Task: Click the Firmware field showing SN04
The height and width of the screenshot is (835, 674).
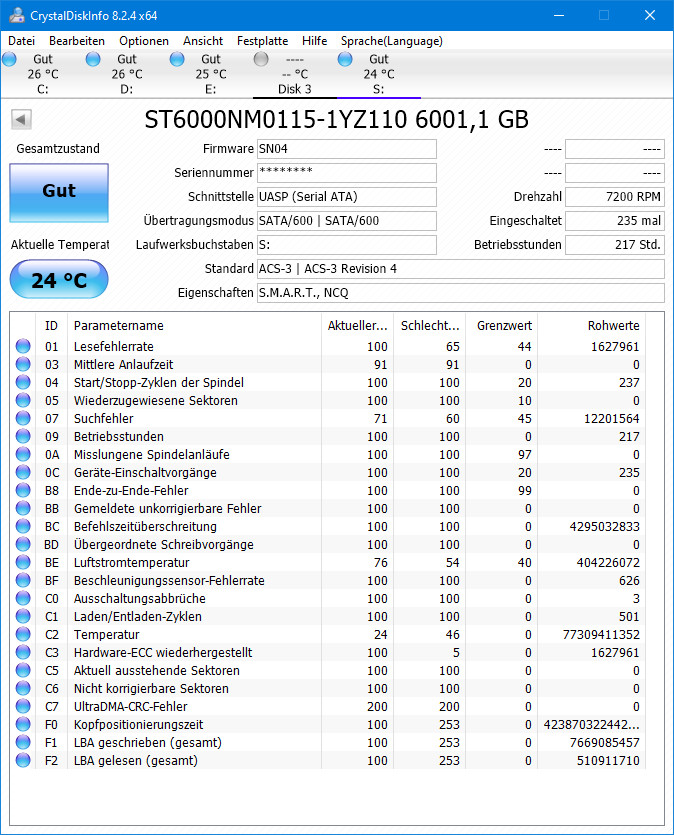Action: [x=347, y=149]
